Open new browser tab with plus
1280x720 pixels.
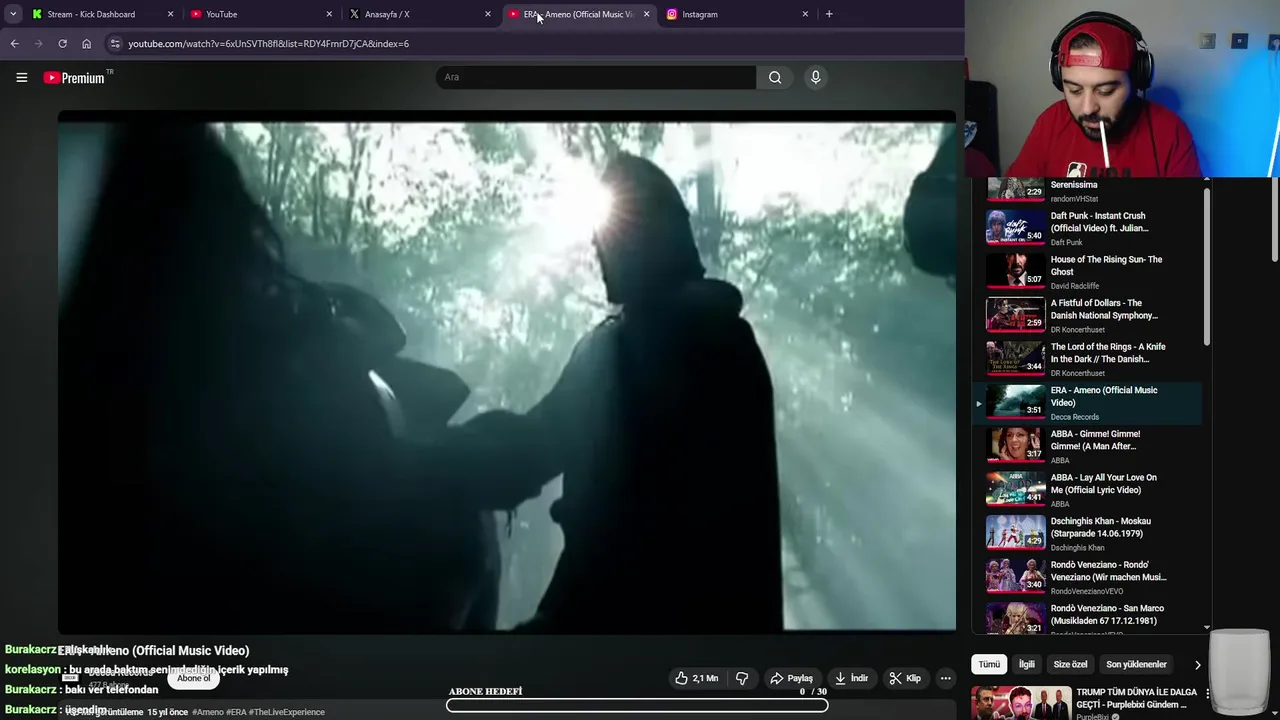[x=829, y=14]
